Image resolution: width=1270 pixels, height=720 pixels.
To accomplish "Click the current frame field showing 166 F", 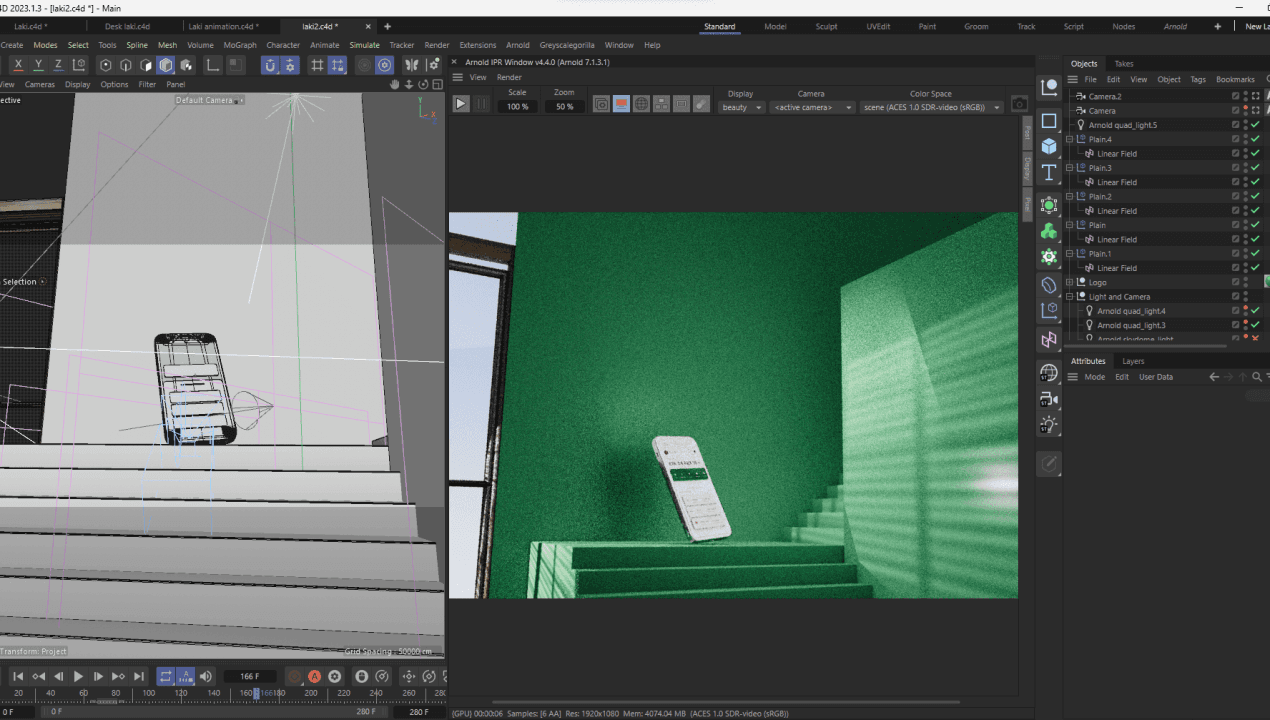I will 250,677.
